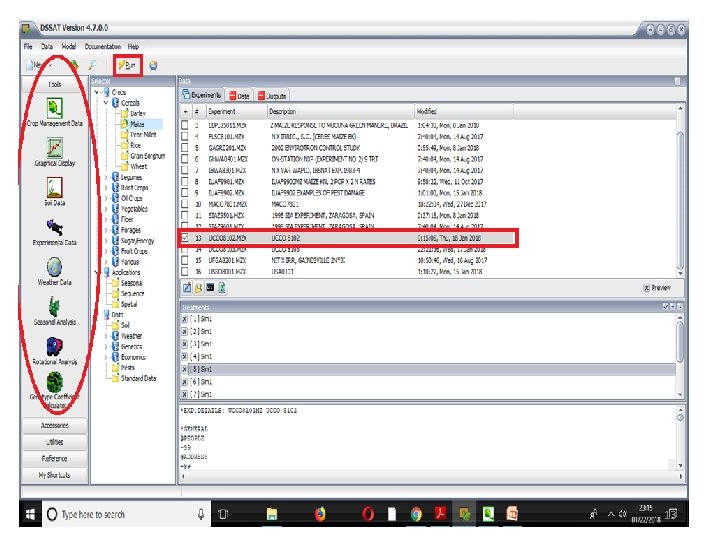720x540 pixels.
Task: Expand the Root Crops tree node
Action: coord(106,188)
